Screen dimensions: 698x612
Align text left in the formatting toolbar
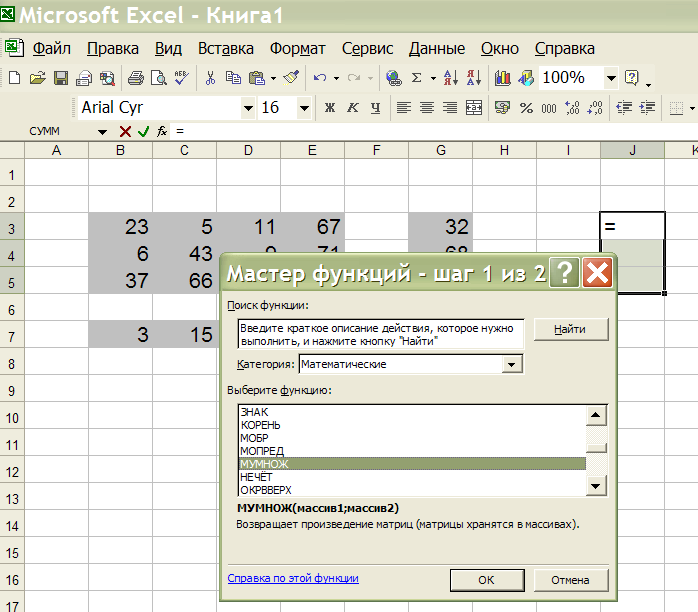(x=404, y=108)
